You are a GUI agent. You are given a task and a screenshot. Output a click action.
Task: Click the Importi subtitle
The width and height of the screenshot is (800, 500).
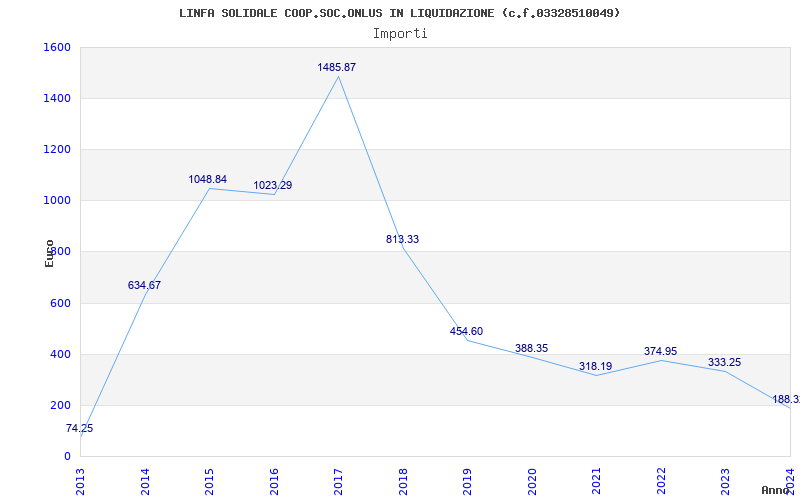[x=400, y=34]
